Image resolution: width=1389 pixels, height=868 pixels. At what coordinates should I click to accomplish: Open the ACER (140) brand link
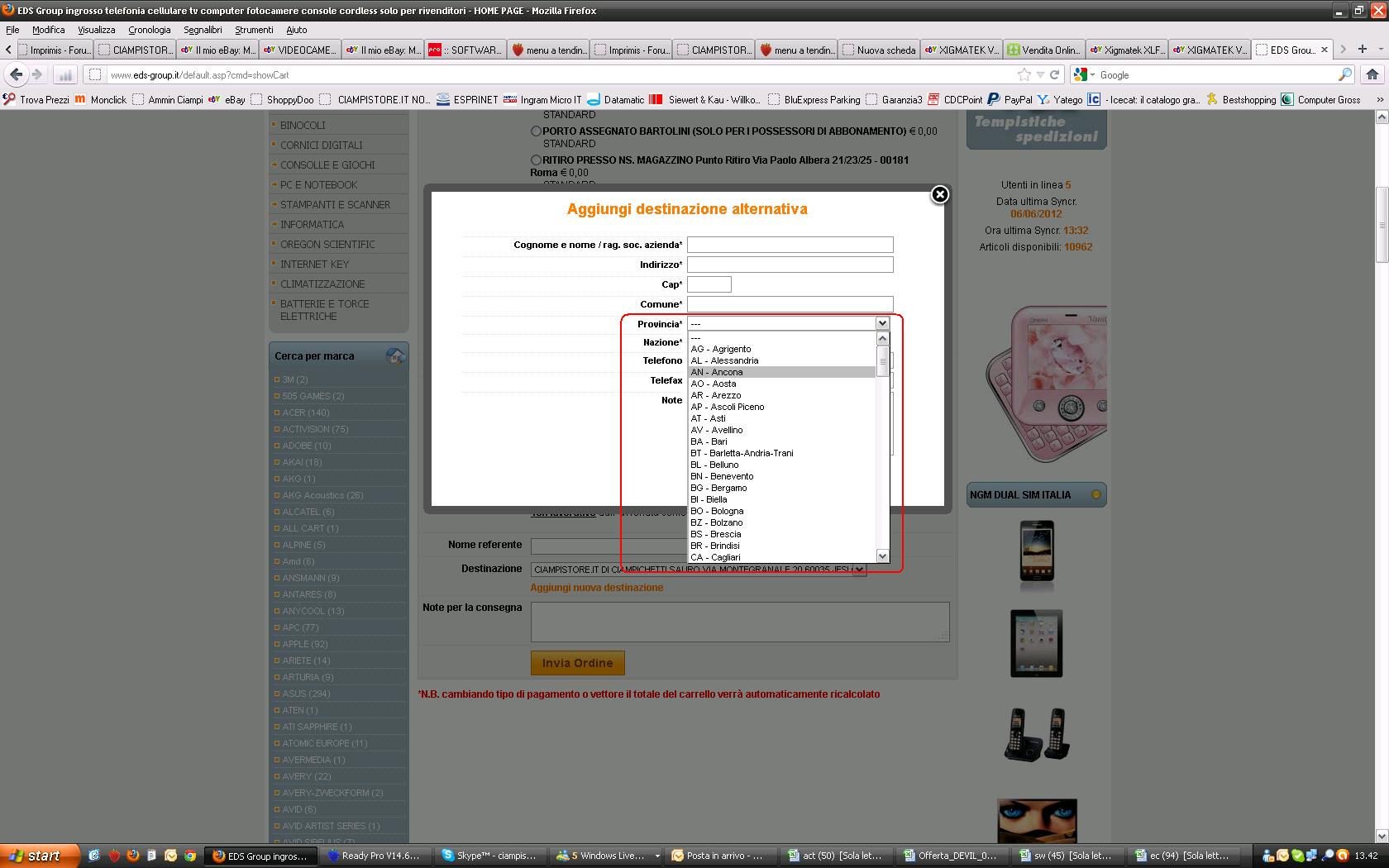pos(306,413)
